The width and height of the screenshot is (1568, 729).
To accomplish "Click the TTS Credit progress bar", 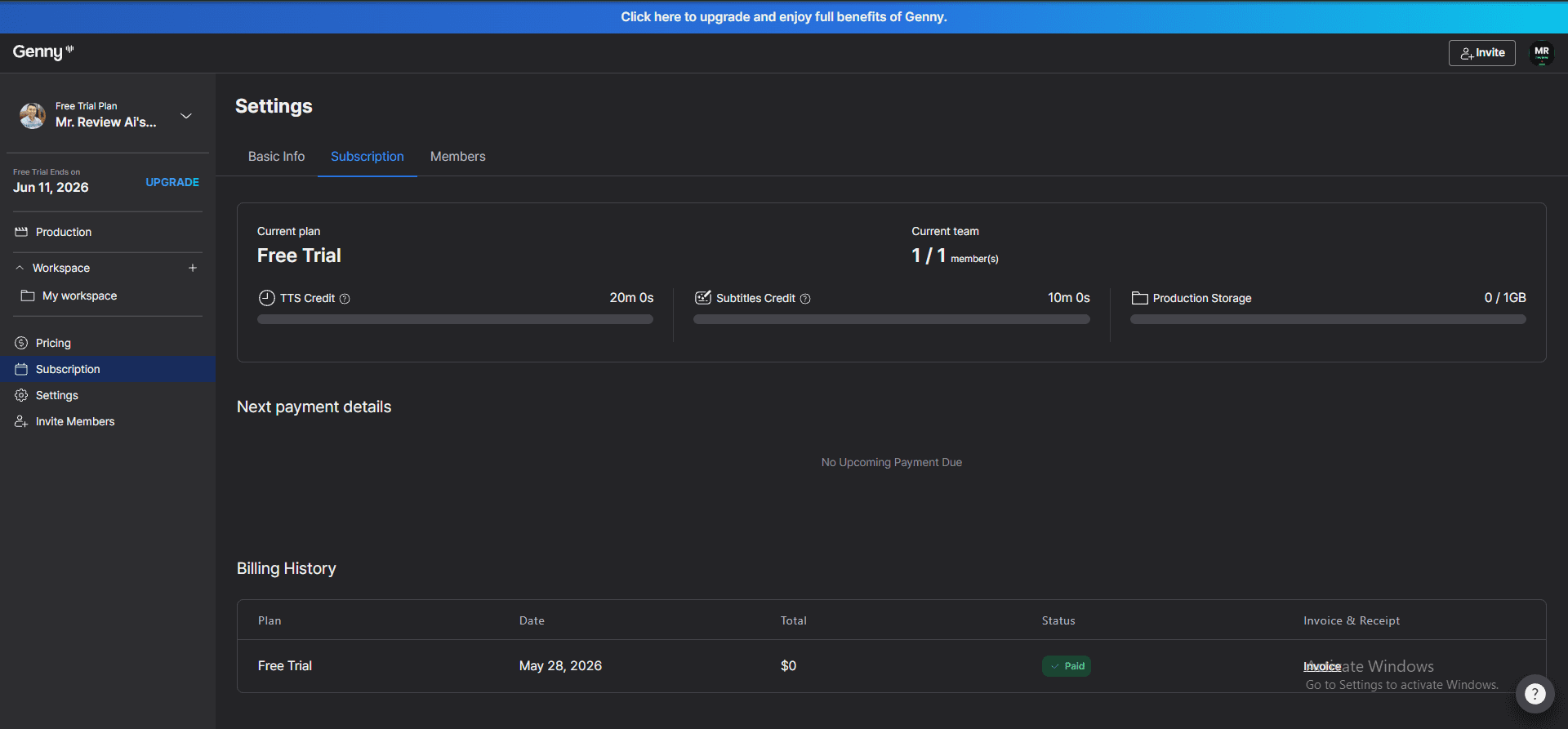I will pos(455,319).
